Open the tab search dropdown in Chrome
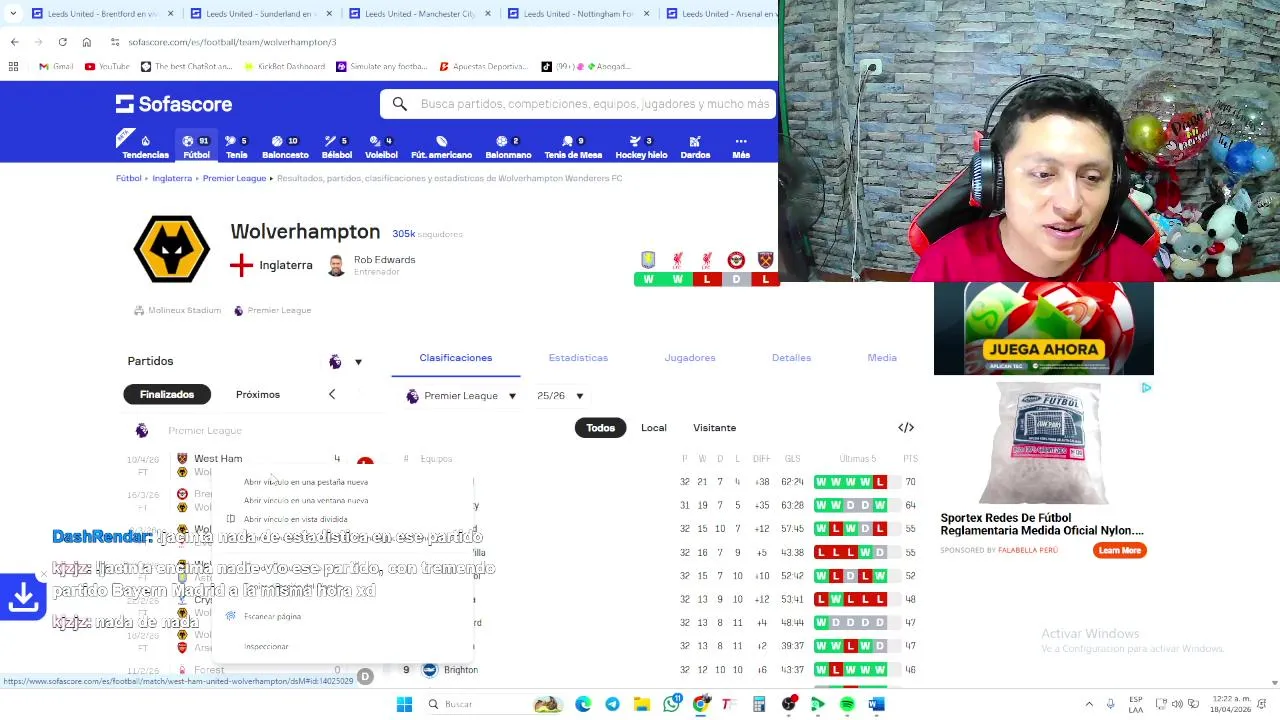This screenshot has height=720, width=1280. [x=13, y=14]
